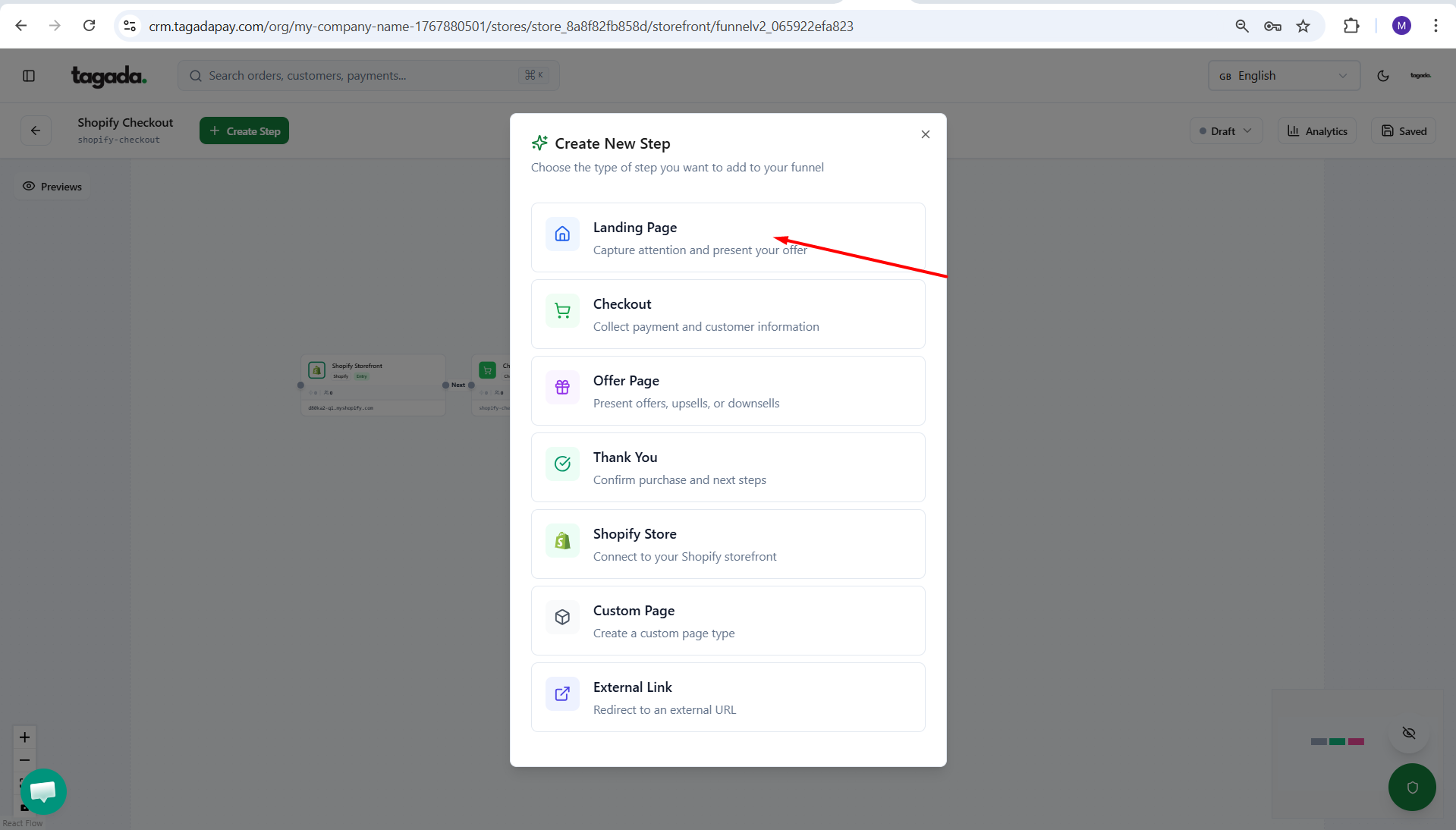Open the live chat bubble icon

(x=43, y=791)
